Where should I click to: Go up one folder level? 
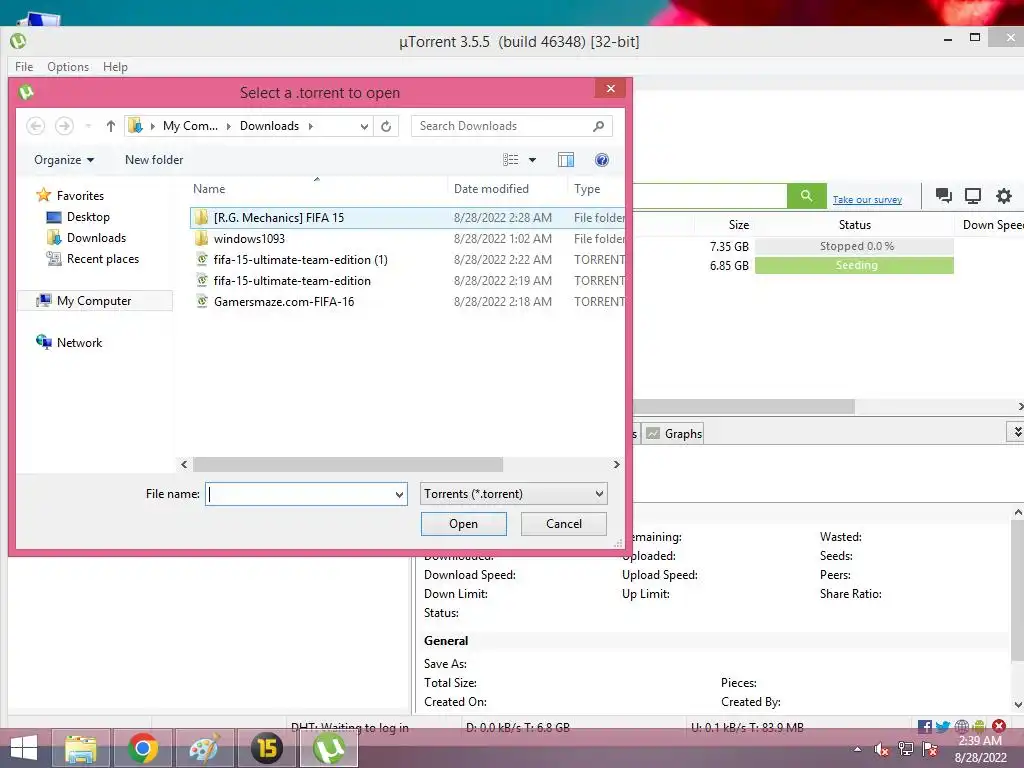coord(110,126)
